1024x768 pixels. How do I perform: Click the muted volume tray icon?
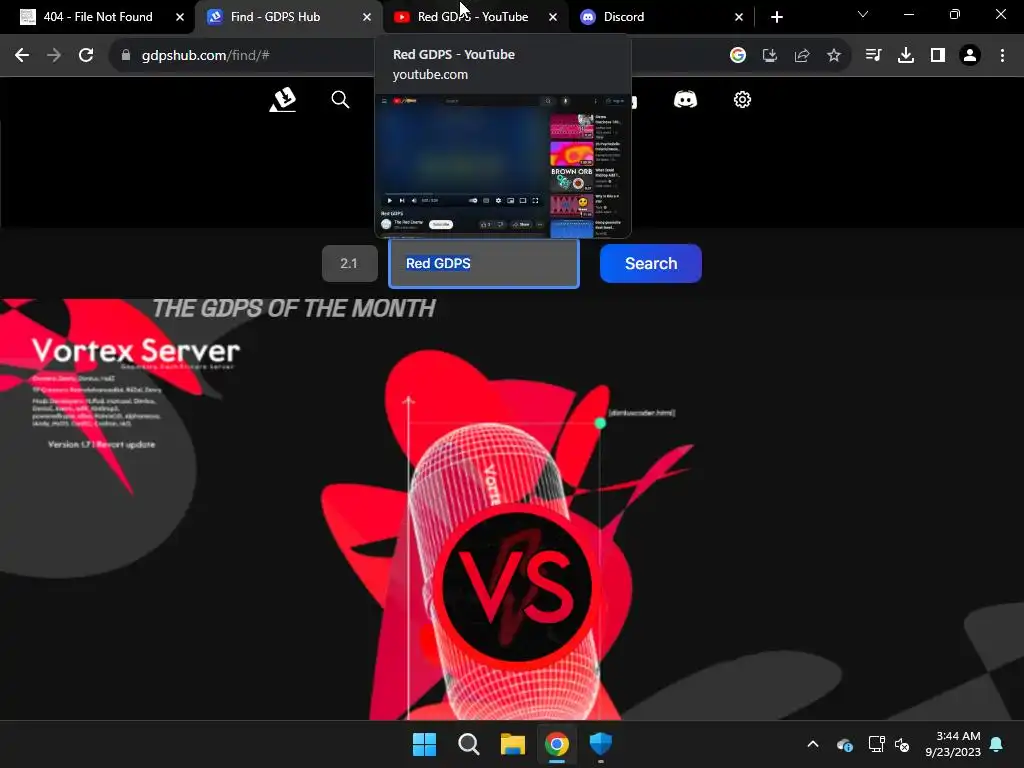tap(902, 744)
